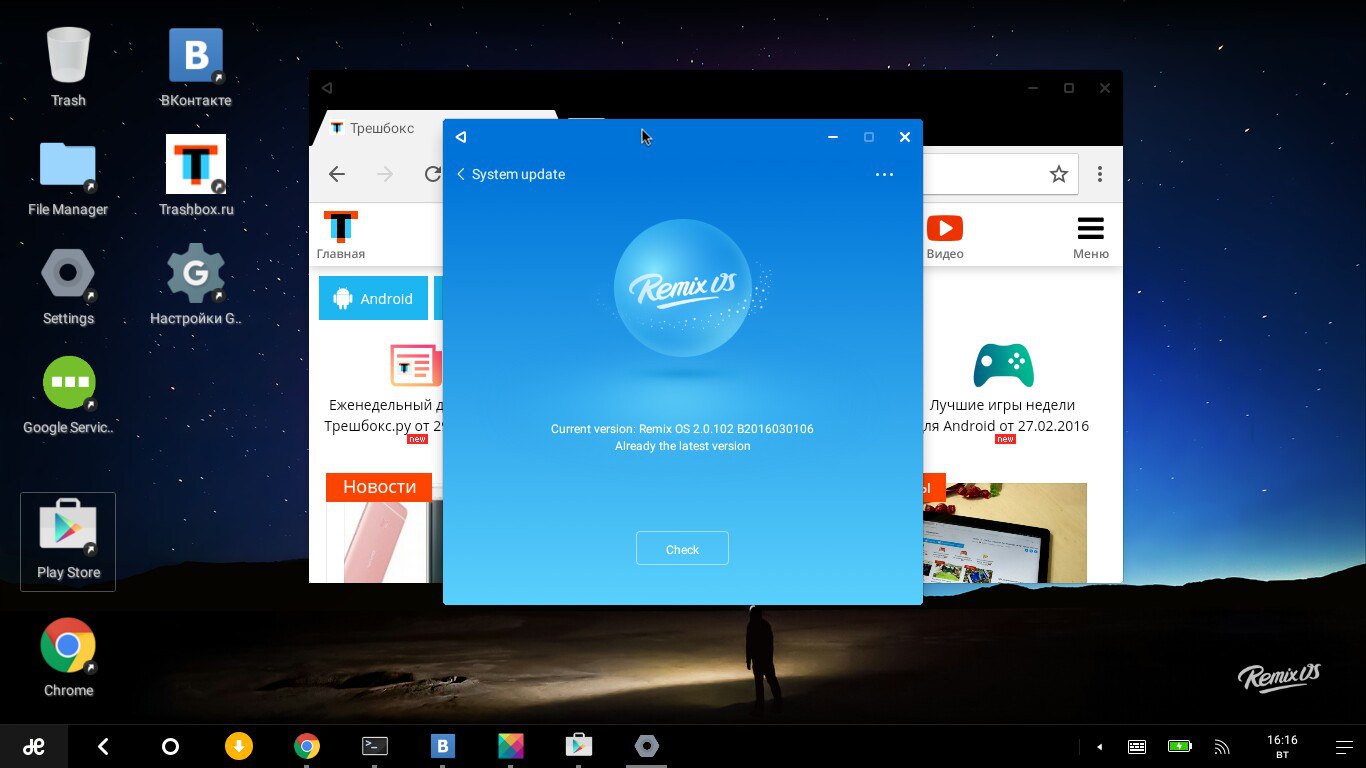The height and width of the screenshot is (768, 1366).
Task: Switch to Chrome from the taskbar
Action: tap(306, 746)
